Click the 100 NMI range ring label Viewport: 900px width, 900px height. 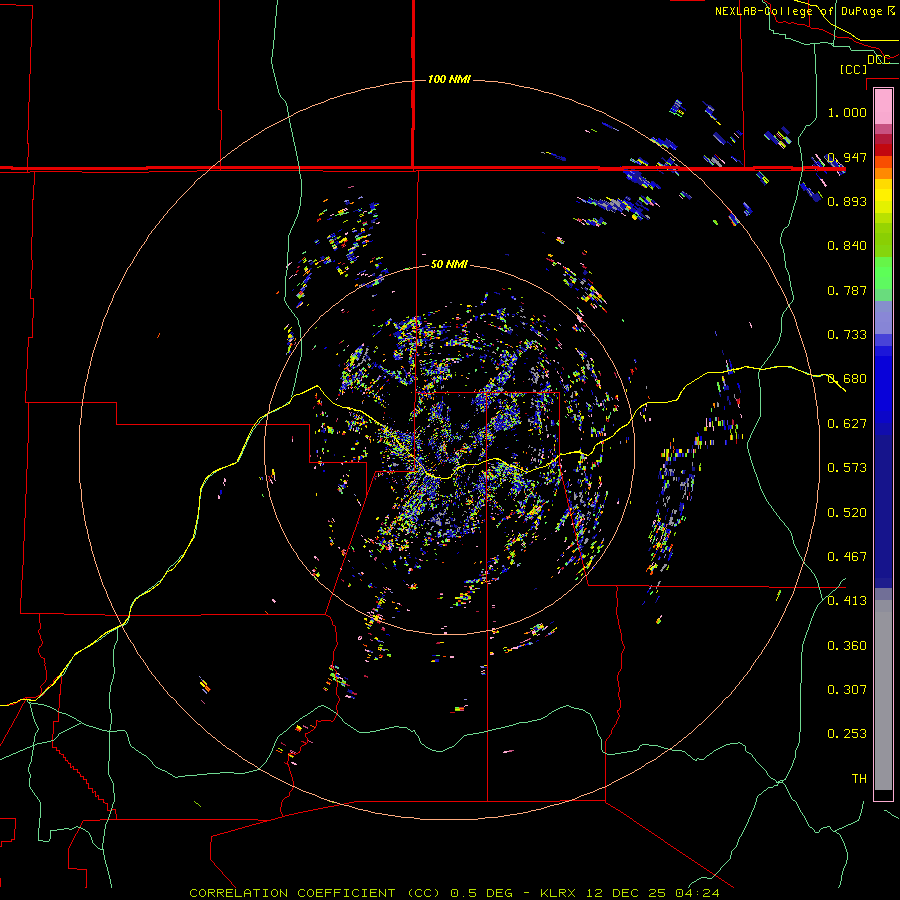tap(449, 79)
